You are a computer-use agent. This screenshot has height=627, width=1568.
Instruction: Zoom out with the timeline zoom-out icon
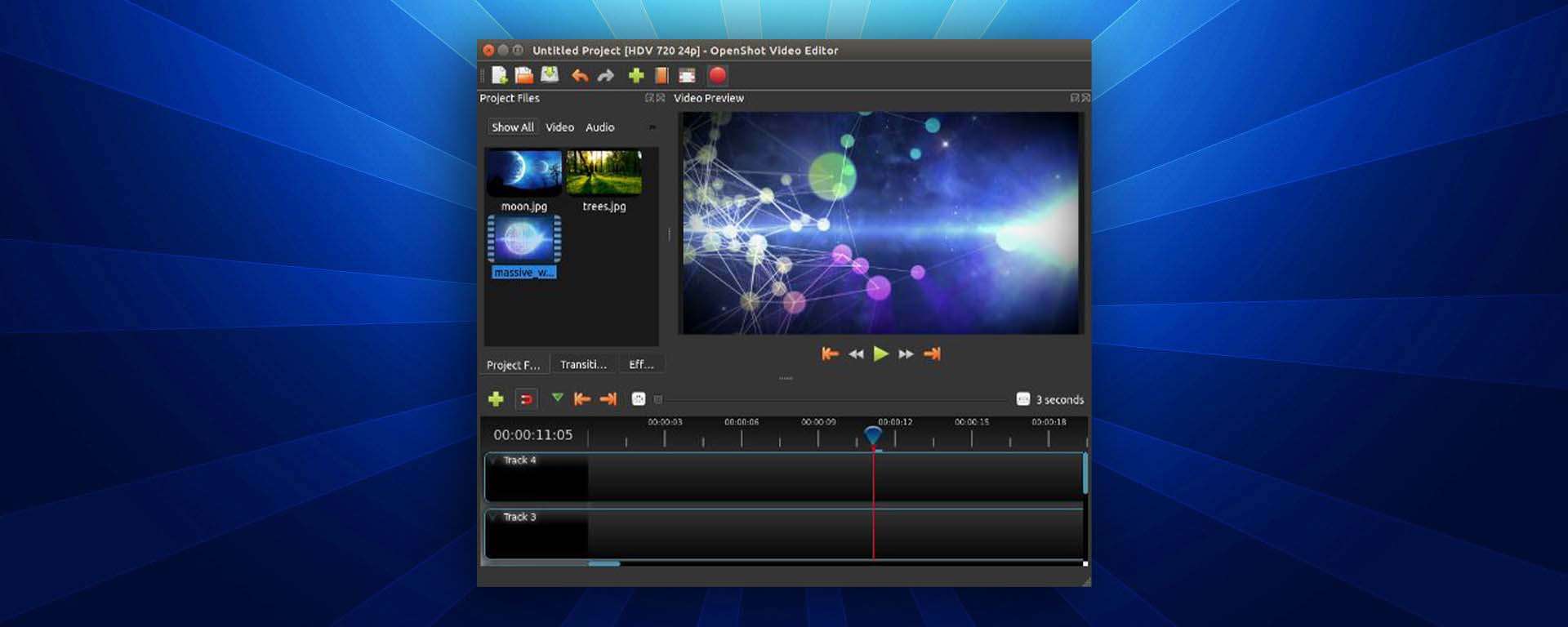click(x=639, y=398)
